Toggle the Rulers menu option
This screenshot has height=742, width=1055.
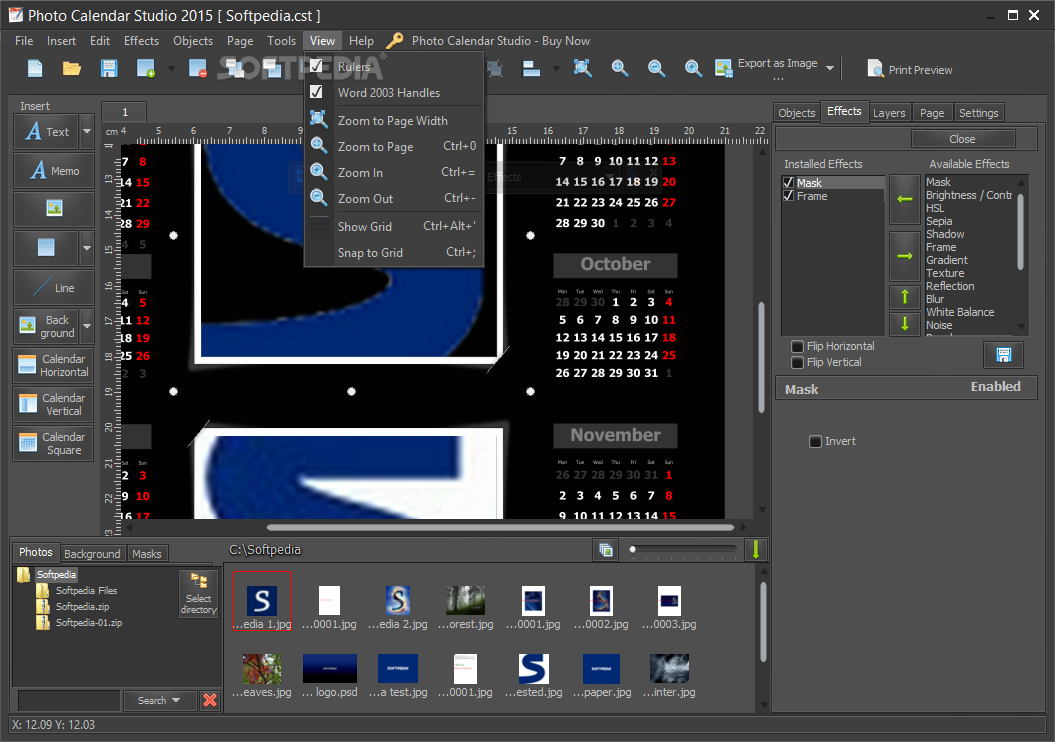tap(394, 67)
